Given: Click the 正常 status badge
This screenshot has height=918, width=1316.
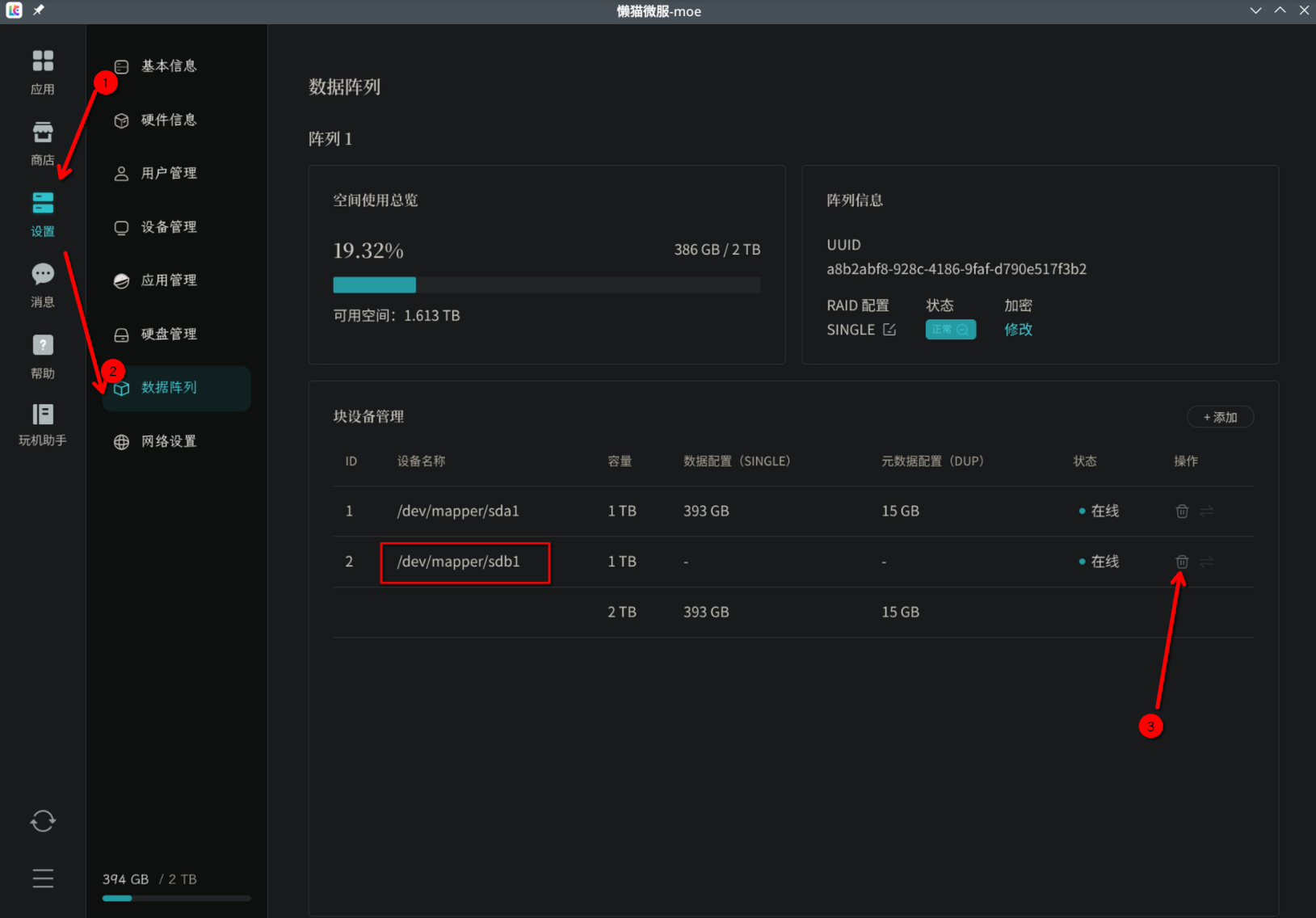Looking at the screenshot, I should (x=950, y=330).
